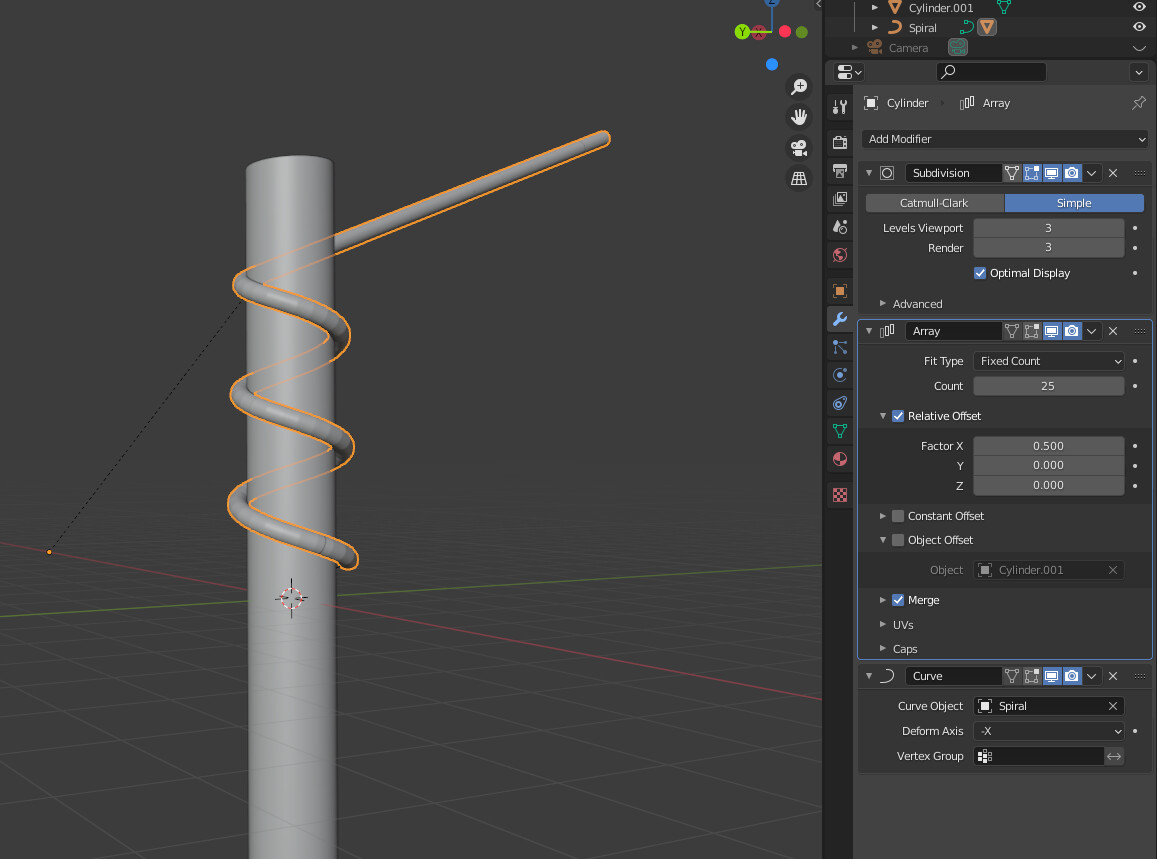Click the Zoom magnifier icon in viewport controls
This screenshot has height=859, width=1157.
[x=798, y=87]
